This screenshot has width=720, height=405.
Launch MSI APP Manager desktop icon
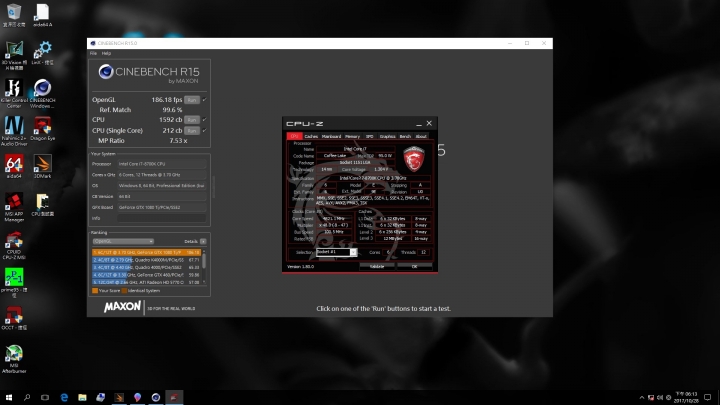(x=14, y=208)
